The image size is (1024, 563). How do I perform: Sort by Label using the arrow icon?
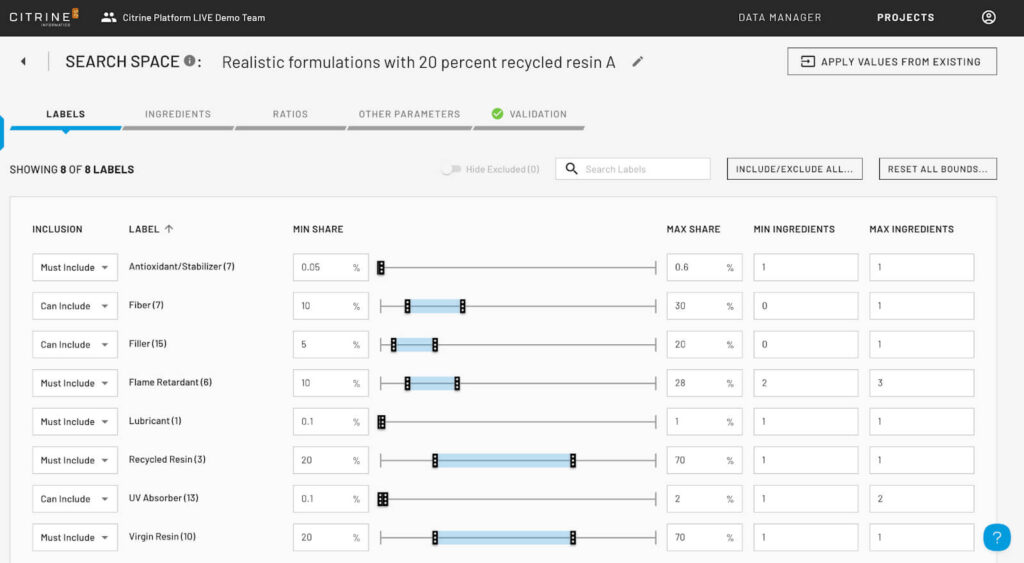pyautogui.click(x=169, y=229)
